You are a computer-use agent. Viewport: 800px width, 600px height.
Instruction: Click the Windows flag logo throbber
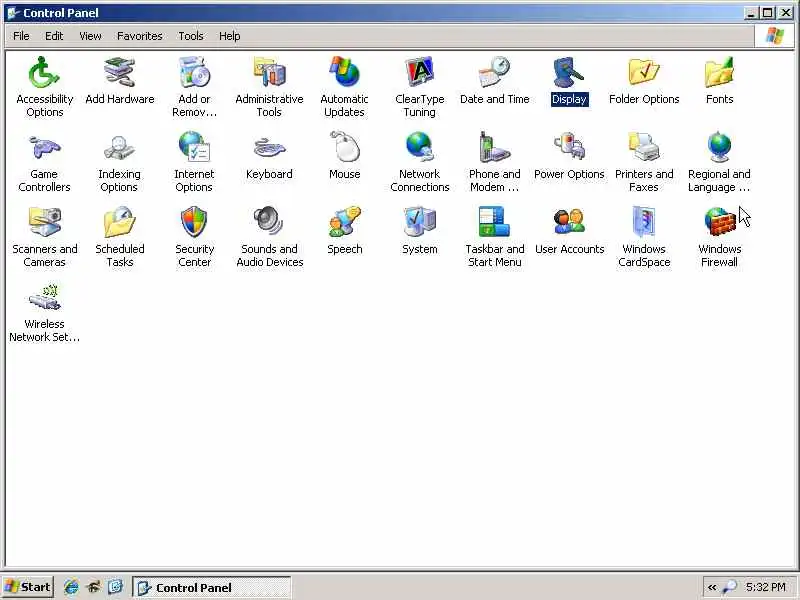pyautogui.click(x=774, y=36)
